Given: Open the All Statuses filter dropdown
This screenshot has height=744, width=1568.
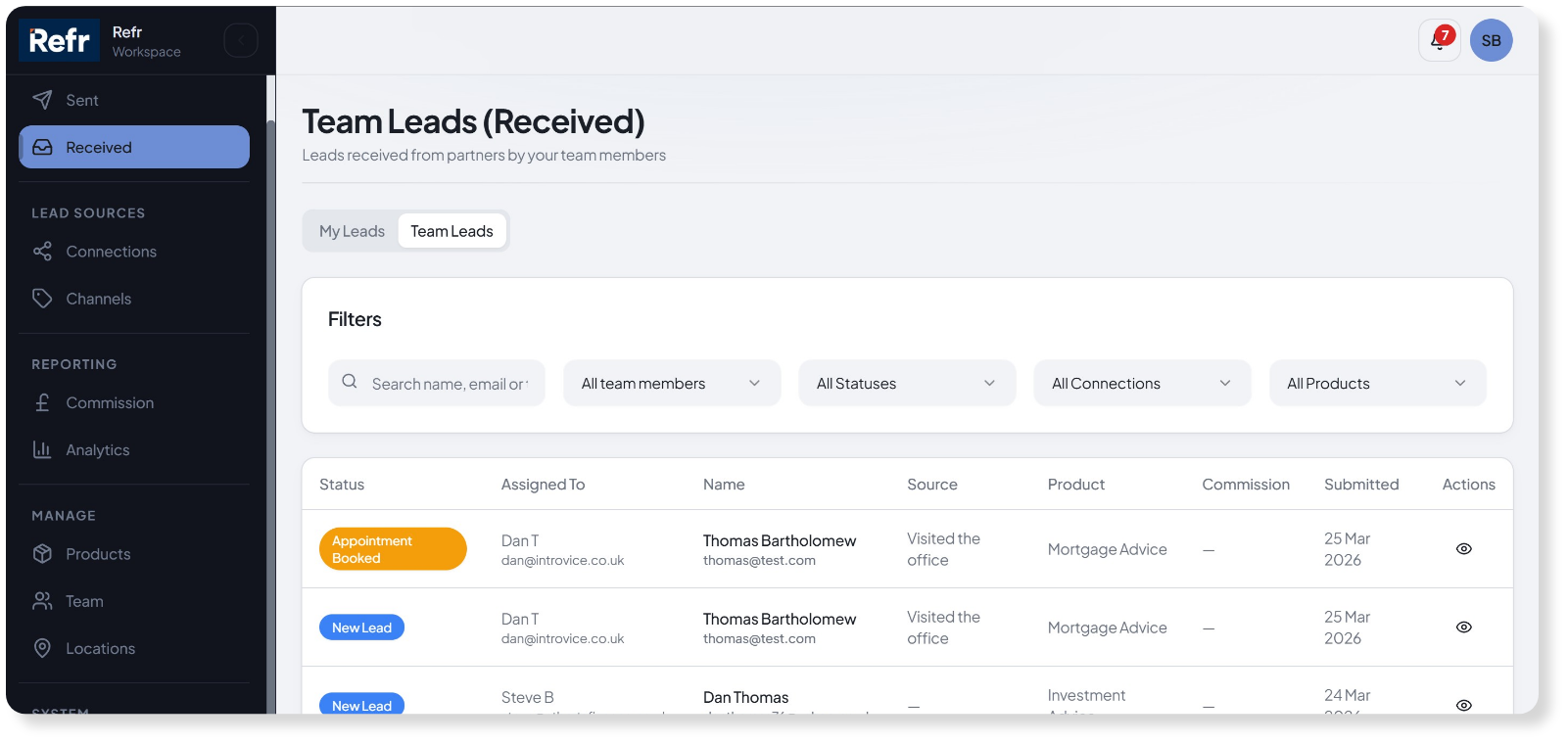Looking at the screenshot, I should coord(906,383).
